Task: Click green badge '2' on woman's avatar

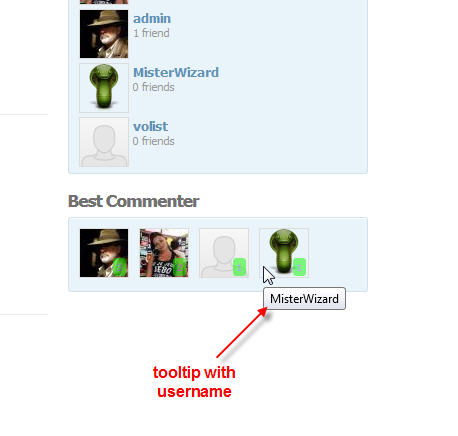Action: (x=180, y=267)
